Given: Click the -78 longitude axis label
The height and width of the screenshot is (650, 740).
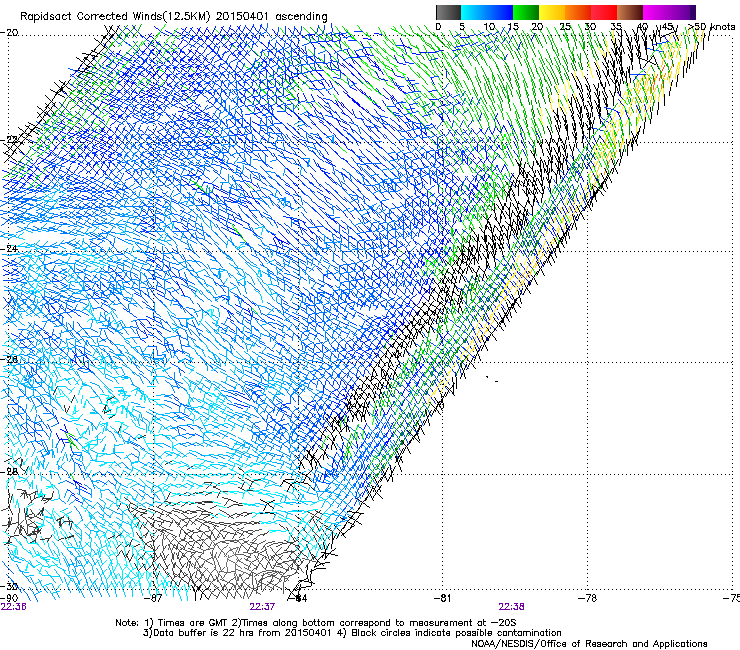Looking at the screenshot, I should pos(587,598).
